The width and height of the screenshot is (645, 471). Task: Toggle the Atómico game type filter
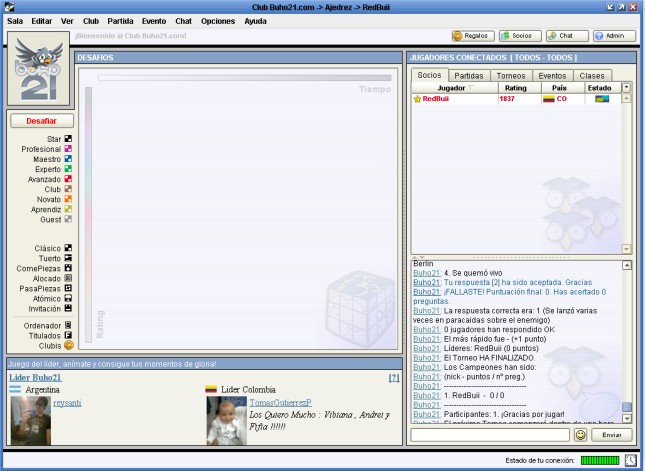[68, 298]
